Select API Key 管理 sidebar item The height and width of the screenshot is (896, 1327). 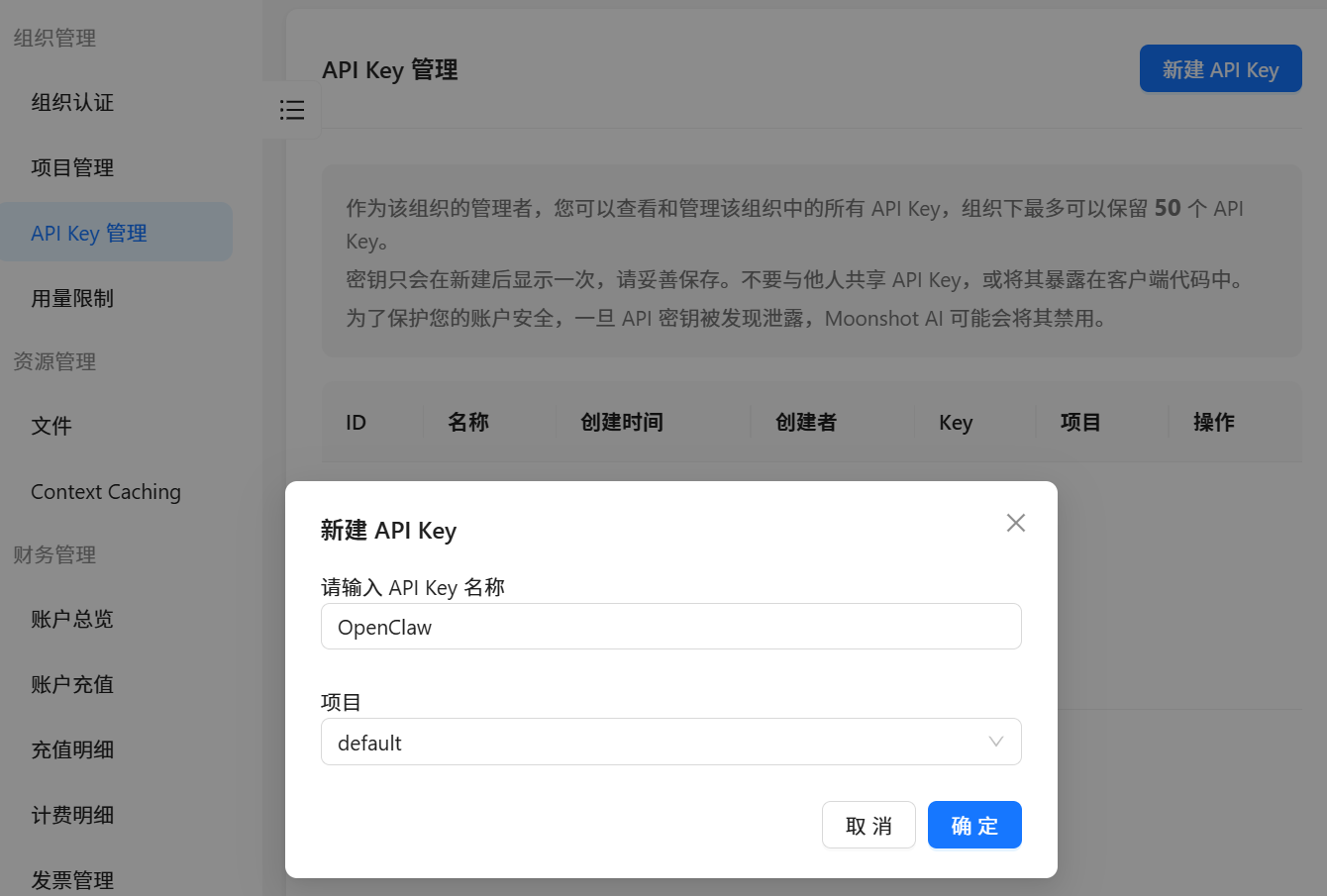tap(89, 234)
